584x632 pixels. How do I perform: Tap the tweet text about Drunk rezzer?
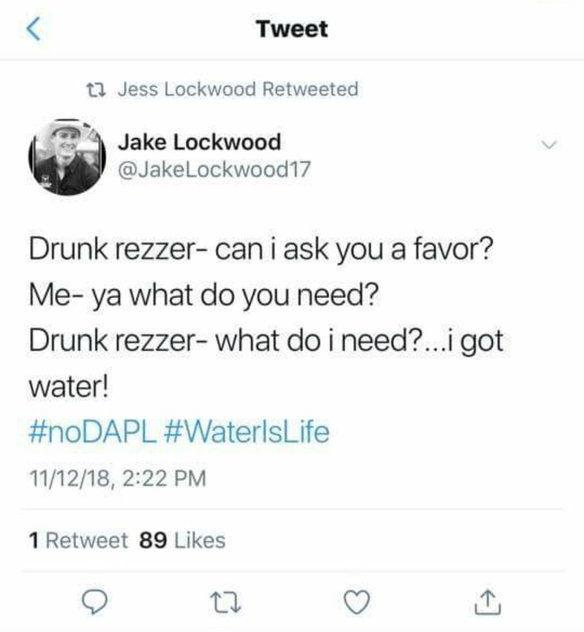pyautogui.click(x=266, y=318)
